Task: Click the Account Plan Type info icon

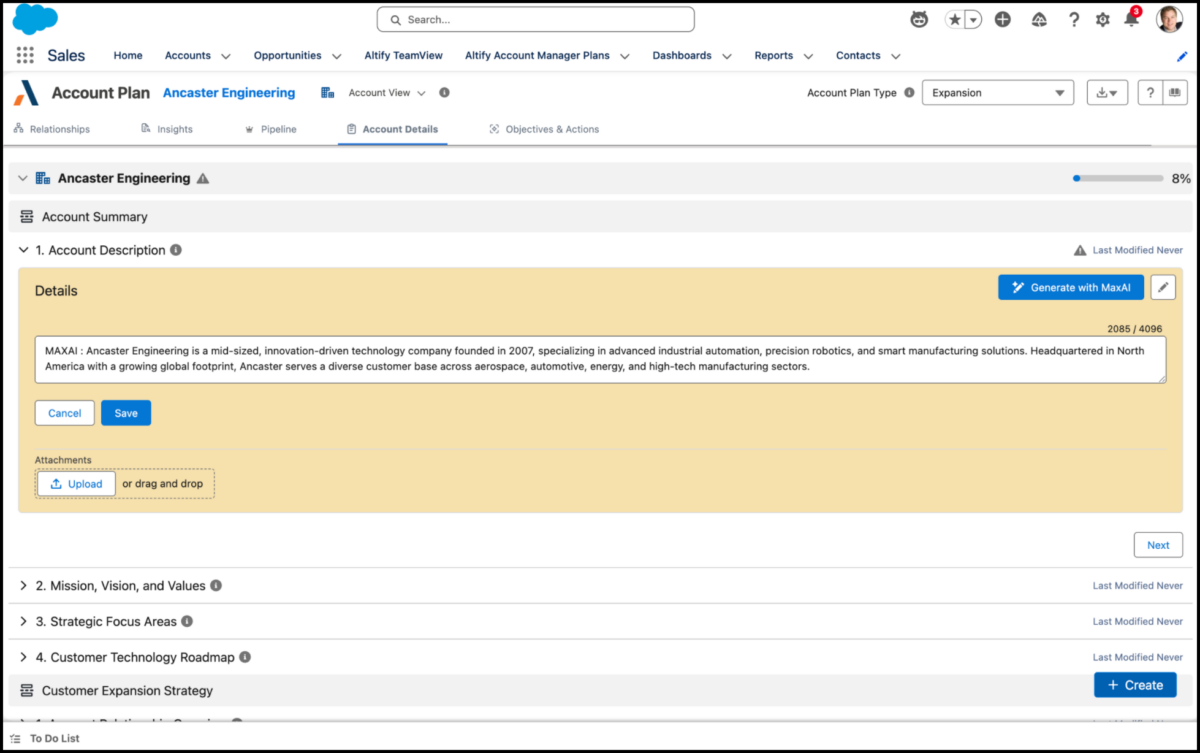Action: 909,93
